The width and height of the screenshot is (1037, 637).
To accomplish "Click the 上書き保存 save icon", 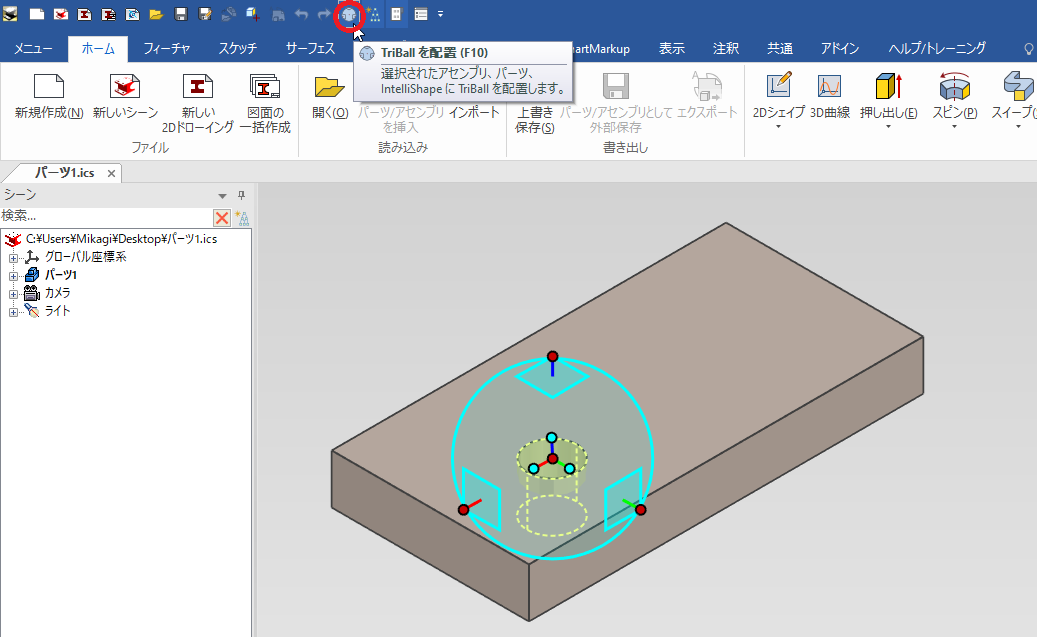I will [x=534, y=87].
